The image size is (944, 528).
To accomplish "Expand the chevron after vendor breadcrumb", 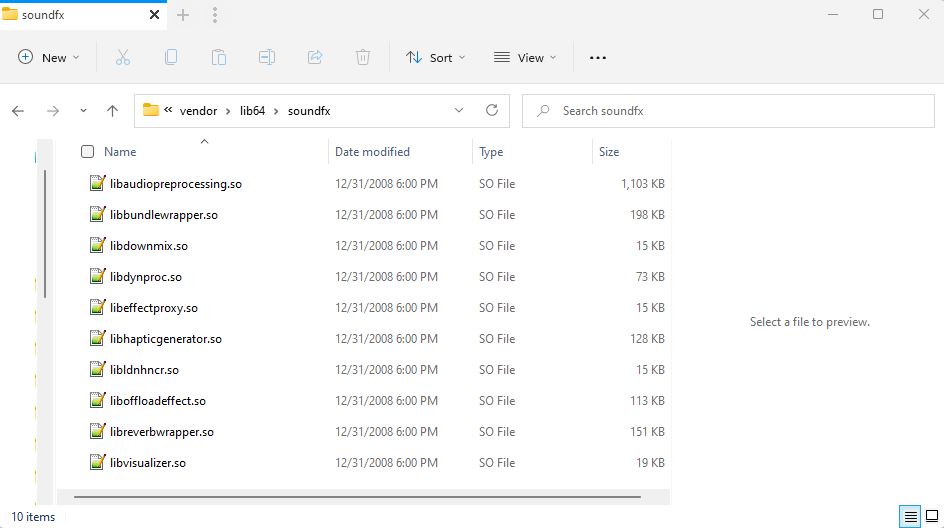I will click(x=228, y=111).
